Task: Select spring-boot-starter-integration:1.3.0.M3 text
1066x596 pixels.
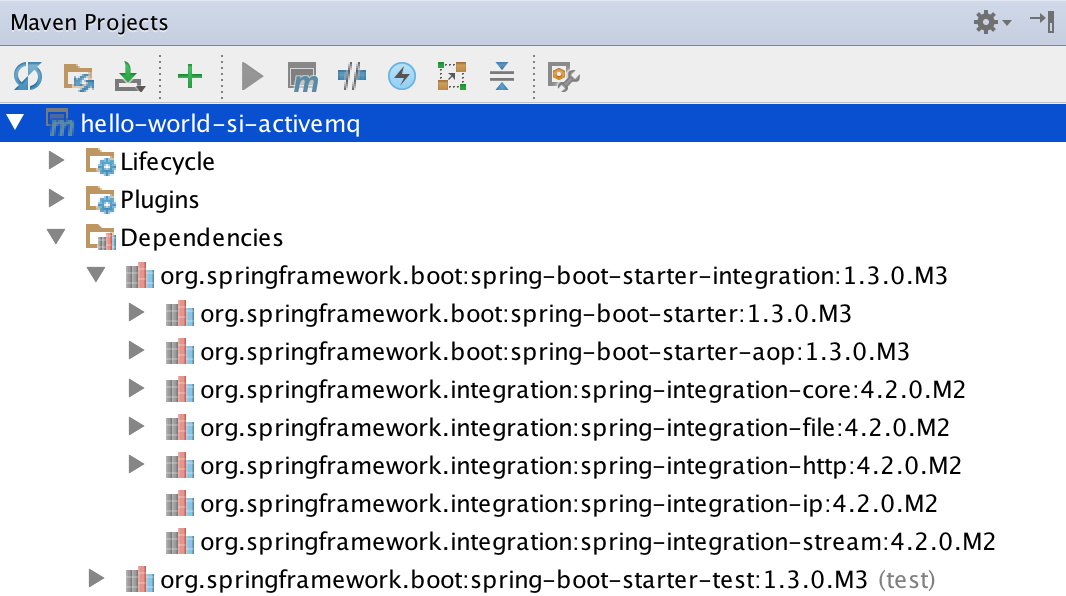Action: [554, 276]
